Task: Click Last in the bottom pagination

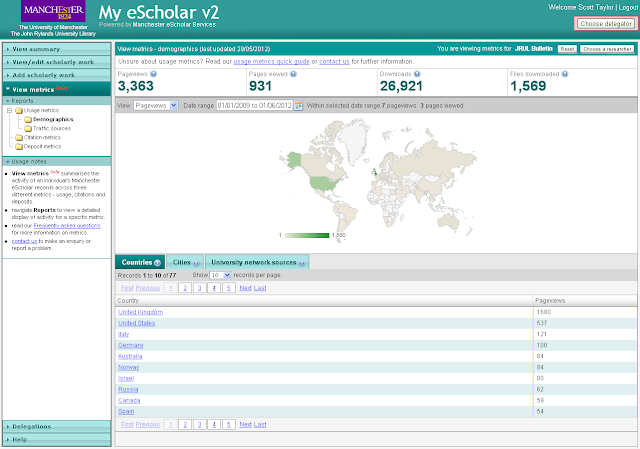Action: 260,425
